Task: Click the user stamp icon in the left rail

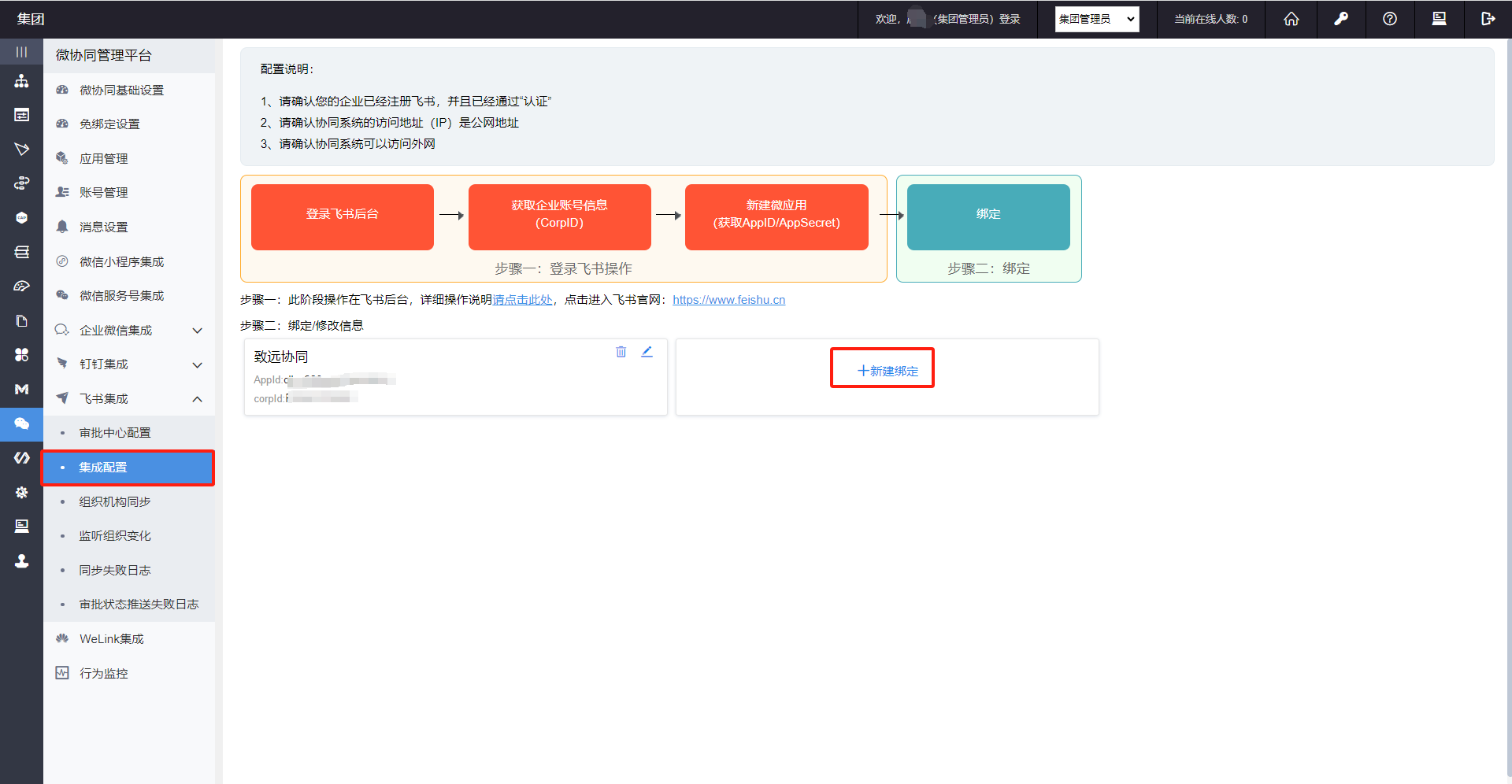Action: click(x=21, y=560)
